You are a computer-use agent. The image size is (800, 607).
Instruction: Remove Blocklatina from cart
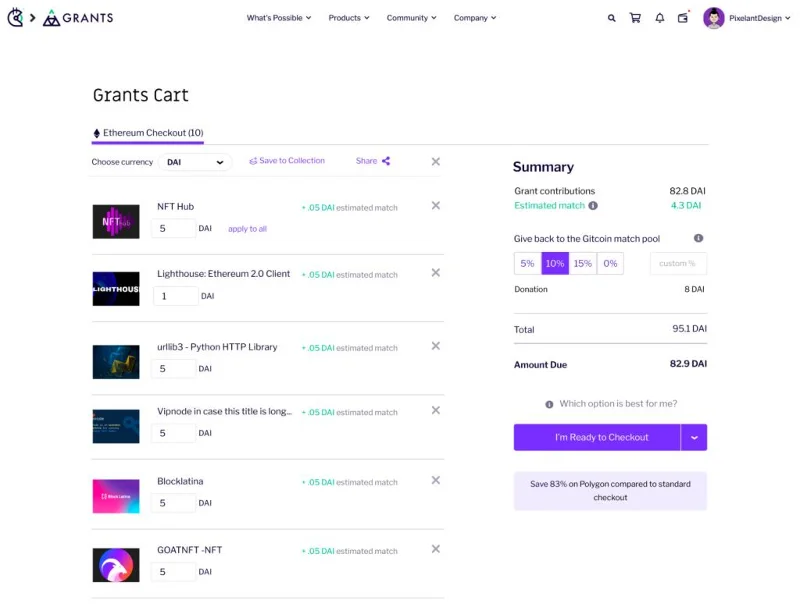point(436,480)
